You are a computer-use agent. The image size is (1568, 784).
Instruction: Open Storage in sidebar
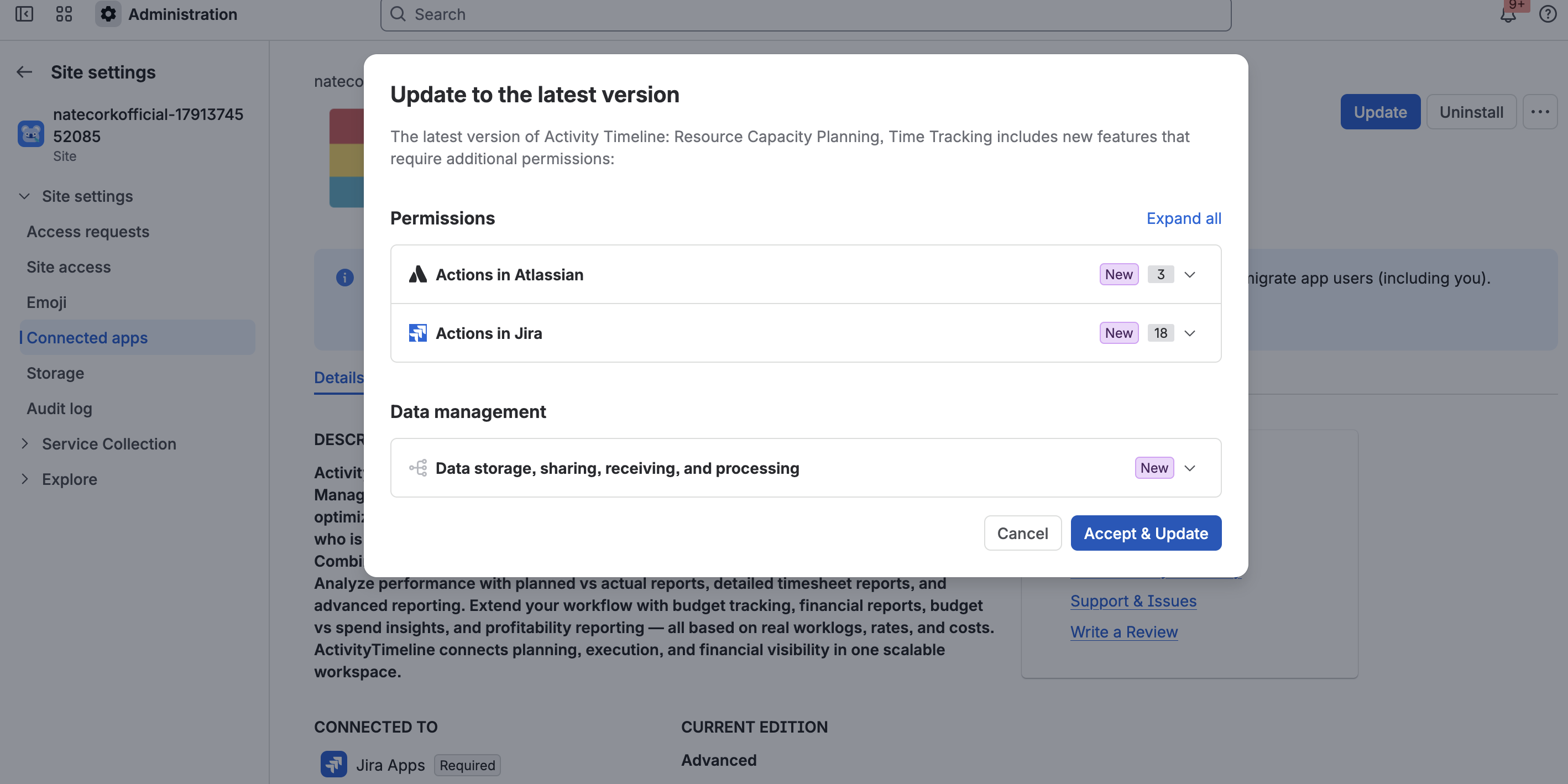(55, 373)
